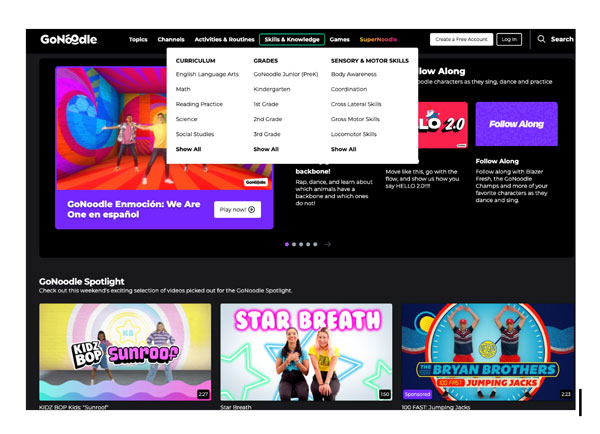Open the Games menu item
The image size is (600, 434).
340,39
